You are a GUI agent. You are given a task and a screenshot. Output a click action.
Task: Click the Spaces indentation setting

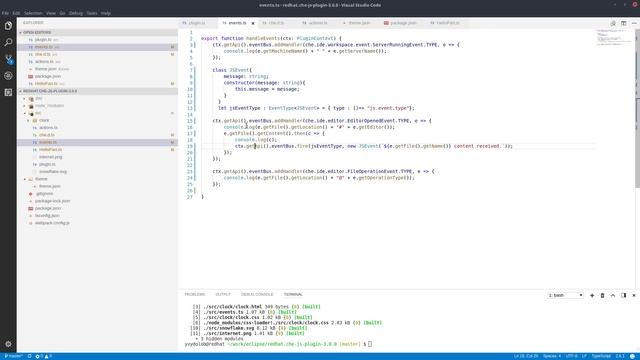pyautogui.click(x=552, y=356)
